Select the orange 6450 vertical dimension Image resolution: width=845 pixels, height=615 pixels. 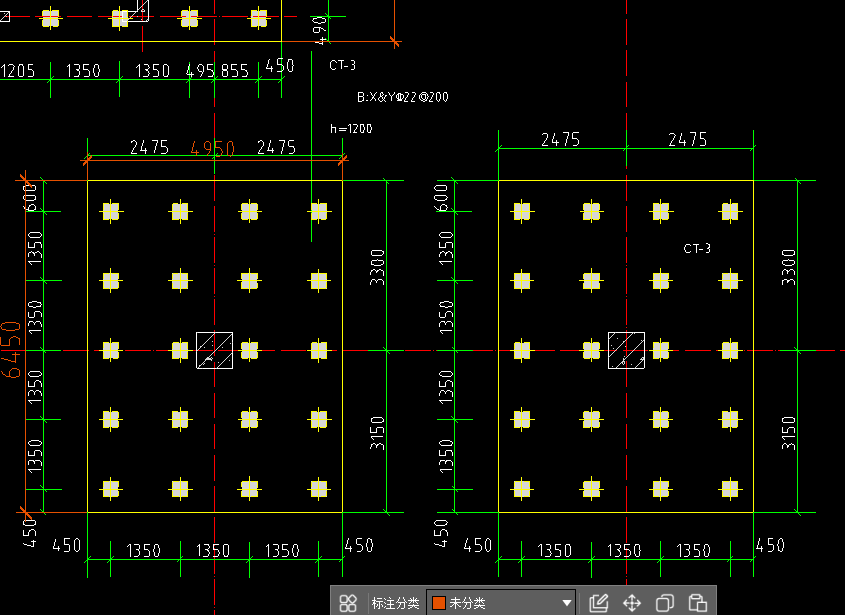tap(11, 349)
